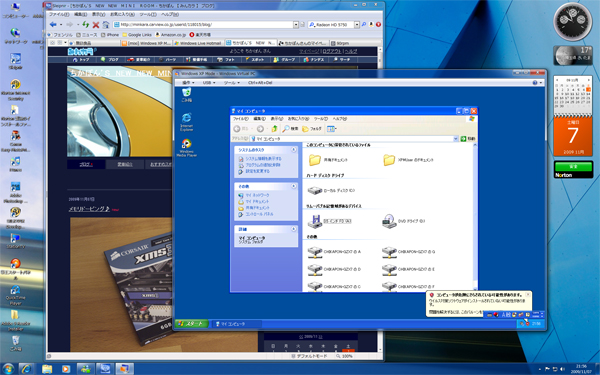Click the volume icon in system tray
The width and height of the screenshot is (600, 375).
point(562,369)
